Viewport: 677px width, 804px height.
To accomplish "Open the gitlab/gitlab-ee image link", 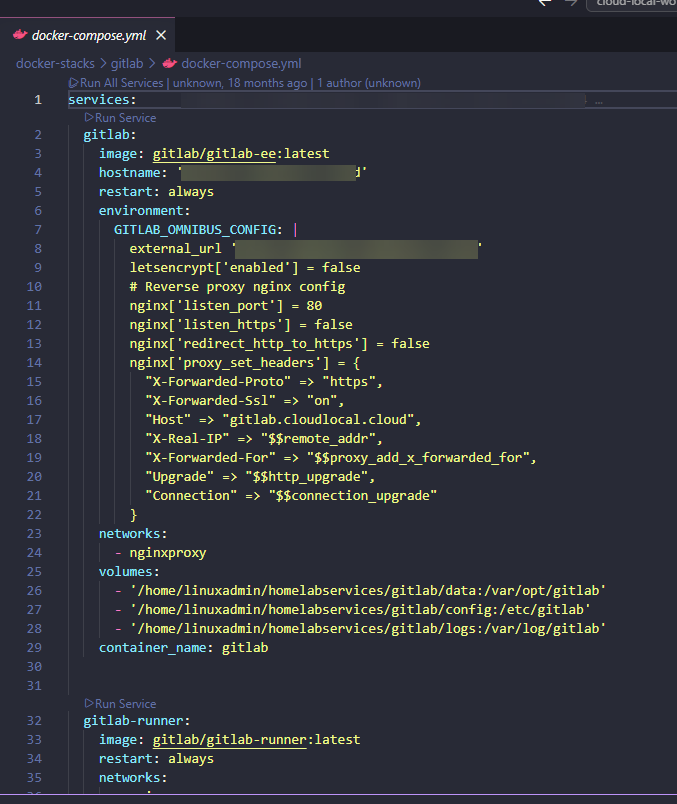I will [214, 154].
